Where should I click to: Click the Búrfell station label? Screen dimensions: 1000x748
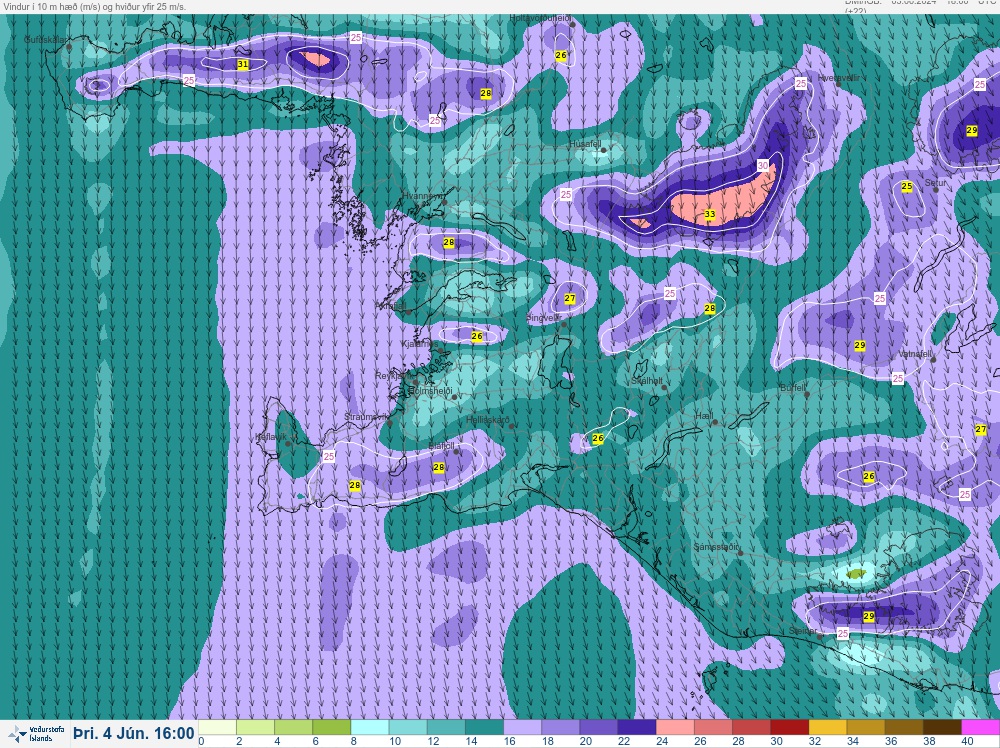793,388
